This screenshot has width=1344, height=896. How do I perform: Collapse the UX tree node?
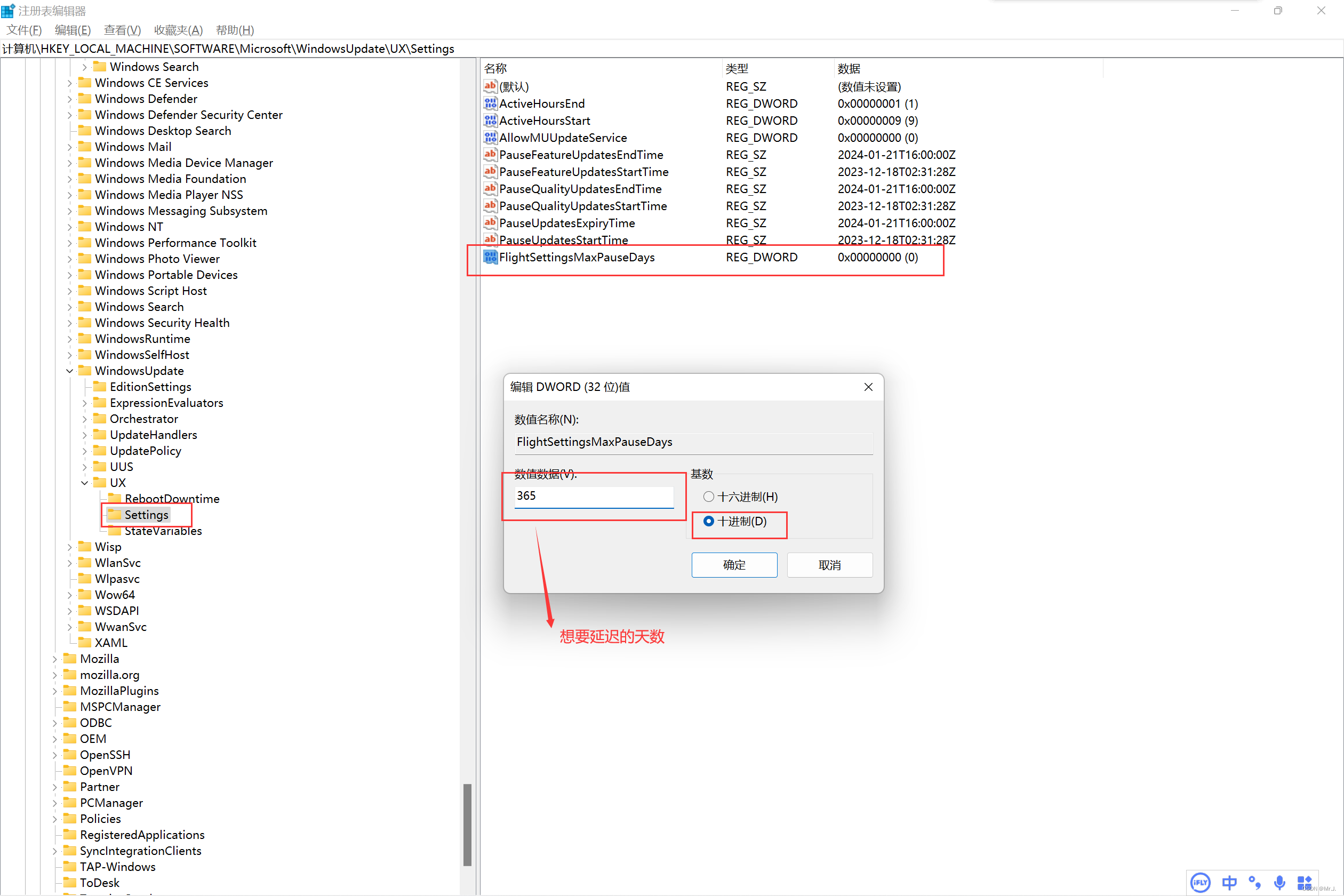(x=85, y=483)
